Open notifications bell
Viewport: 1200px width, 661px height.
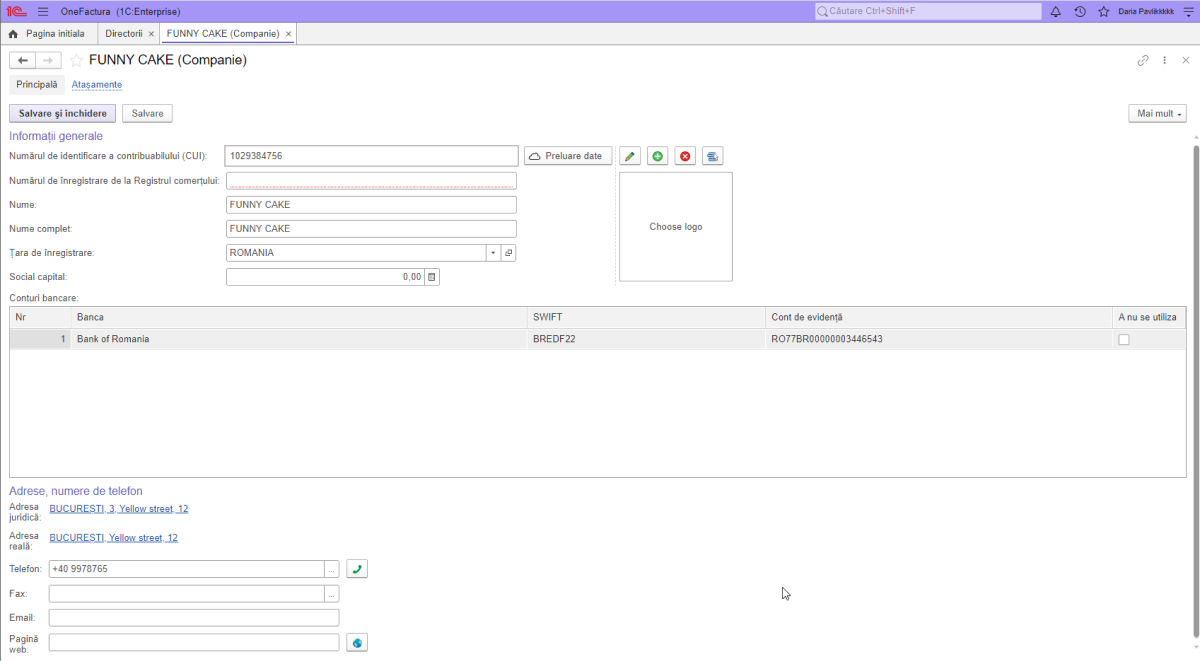click(x=1055, y=11)
